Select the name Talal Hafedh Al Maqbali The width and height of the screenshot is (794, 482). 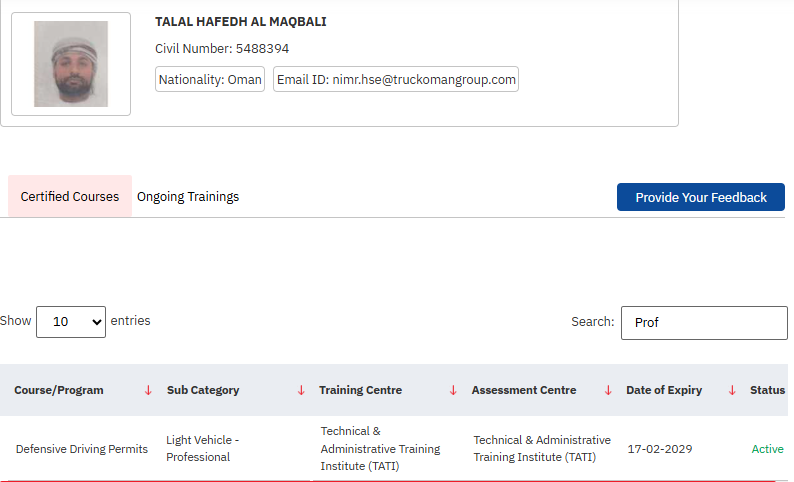click(241, 22)
